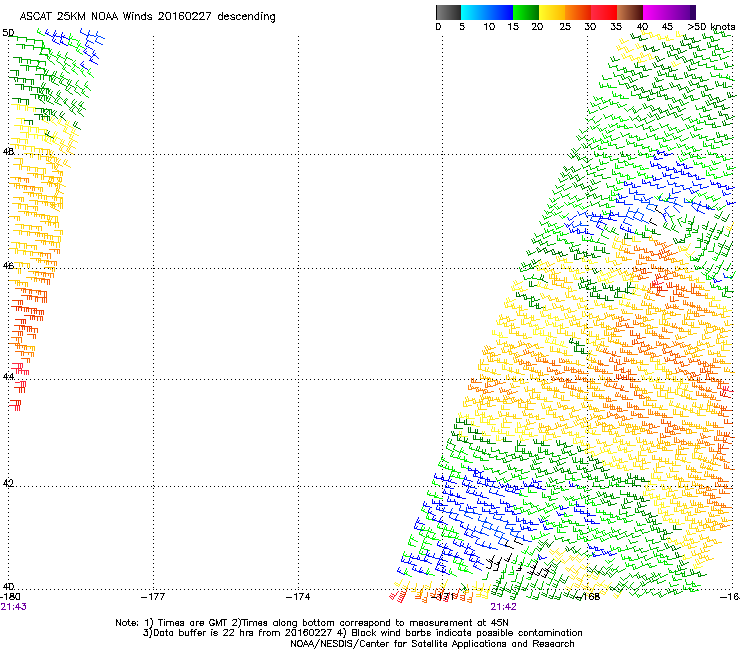
Task: Click the latitude label '46' on the left axis
Action: pos(8,266)
